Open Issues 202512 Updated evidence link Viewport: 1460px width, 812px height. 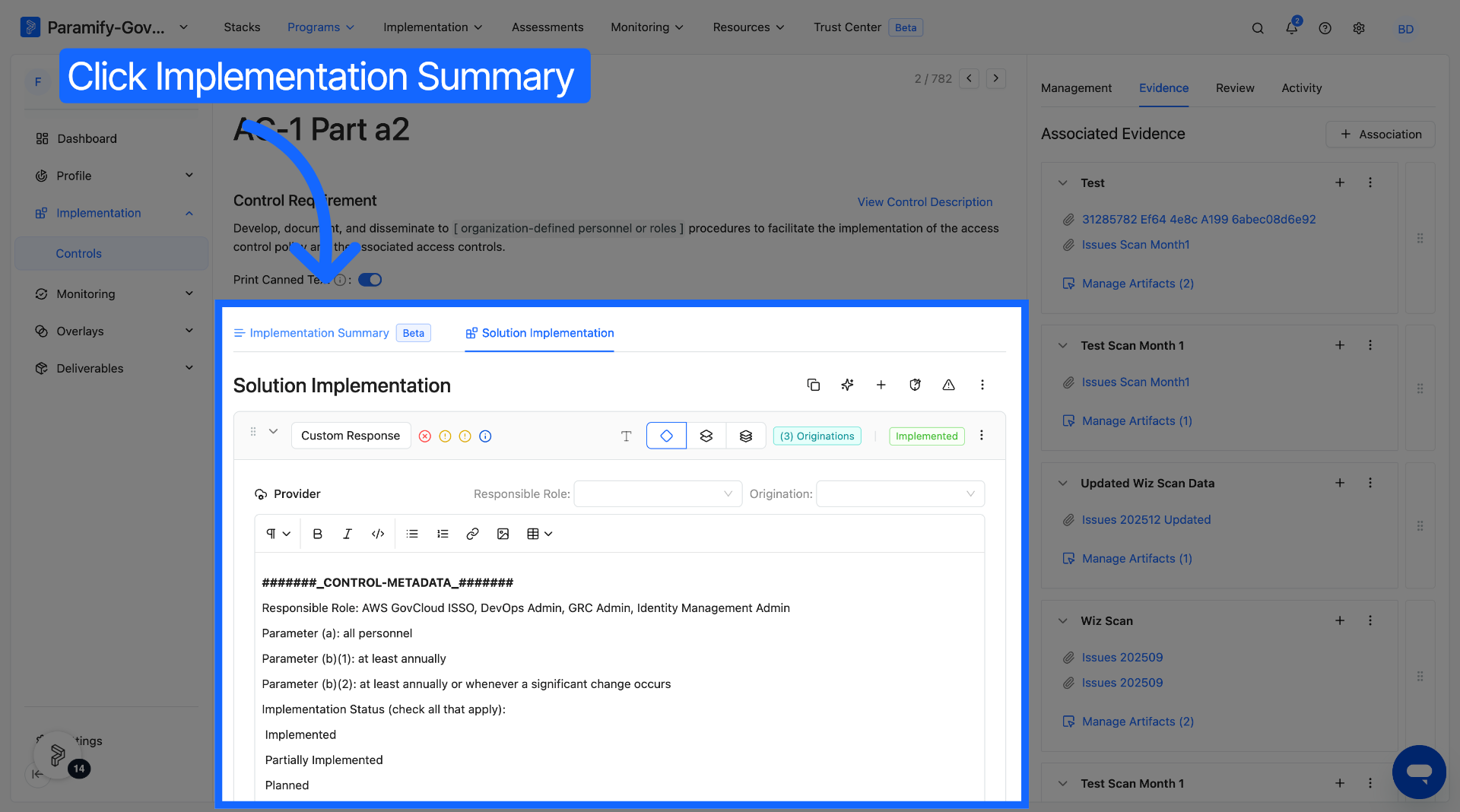pos(1146,520)
